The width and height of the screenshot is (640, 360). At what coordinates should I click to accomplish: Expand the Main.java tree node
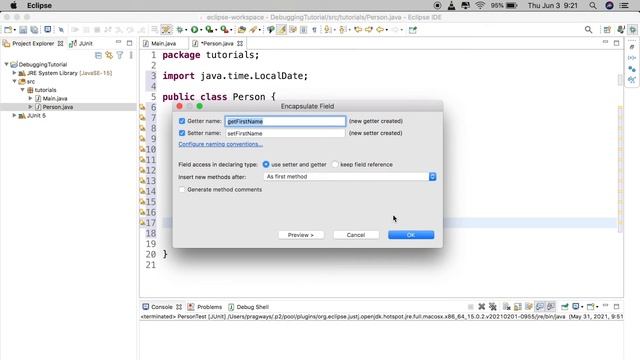[30, 98]
